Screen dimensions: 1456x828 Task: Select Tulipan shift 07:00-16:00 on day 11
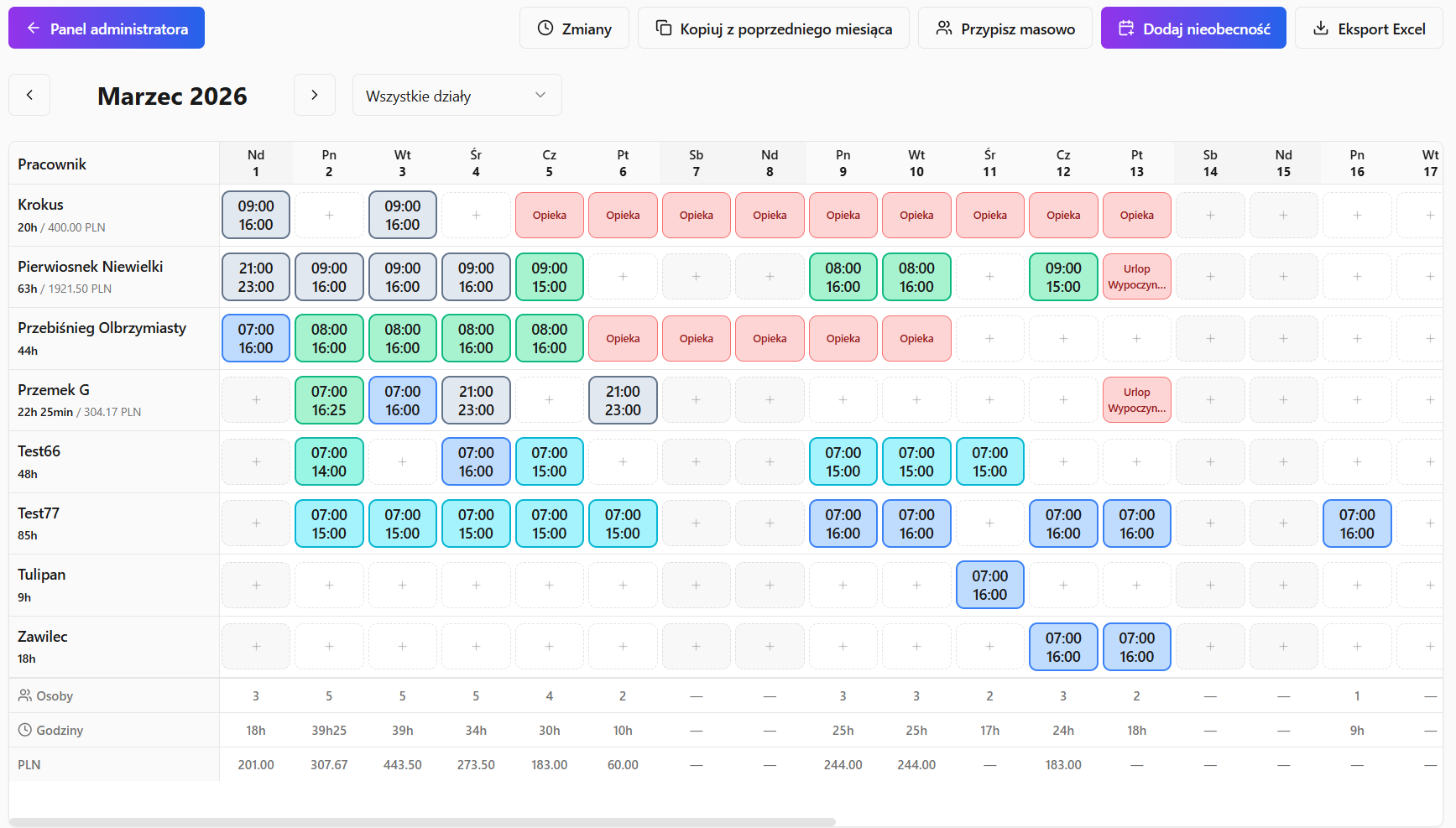click(x=990, y=585)
